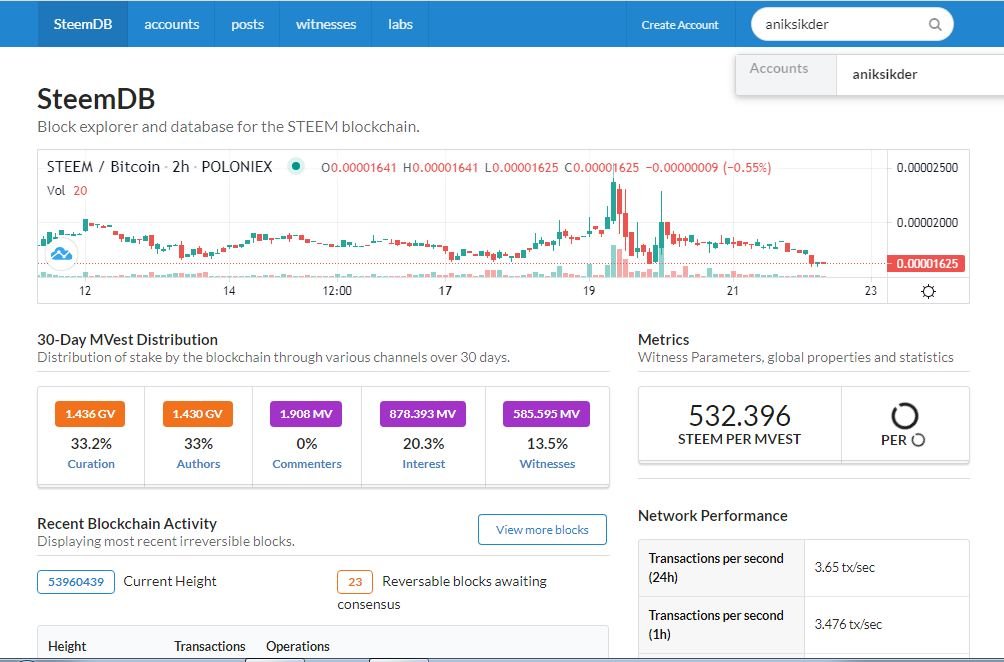The width and height of the screenshot is (1004, 662).
Task: Open the Commenters distribution link
Action: pyautogui.click(x=307, y=464)
